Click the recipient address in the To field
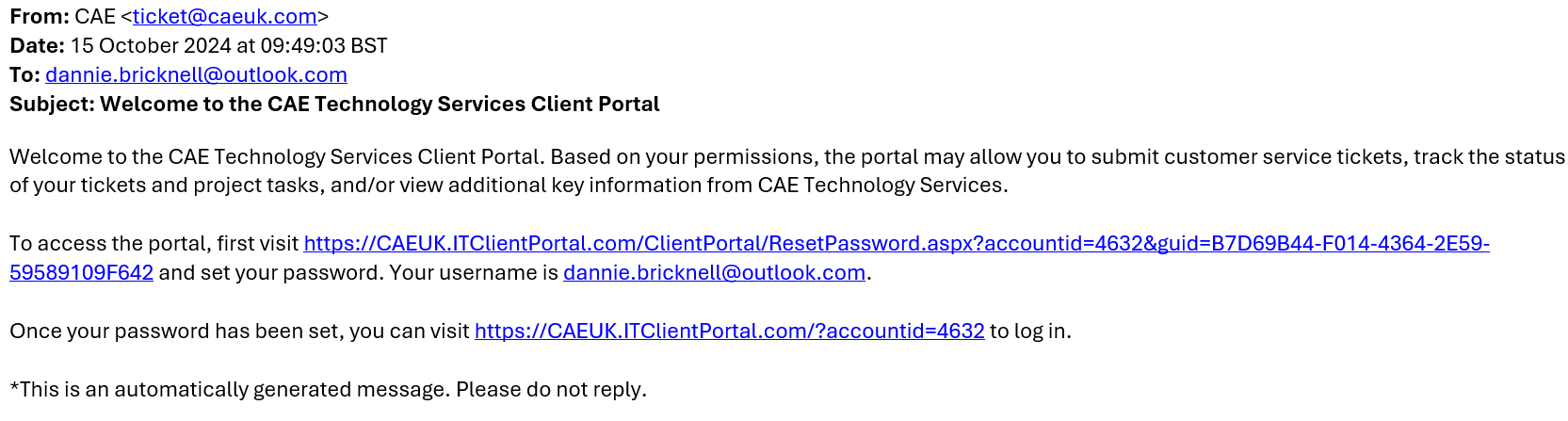Image resolution: width=1568 pixels, height=421 pixels. click(x=196, y=75)
